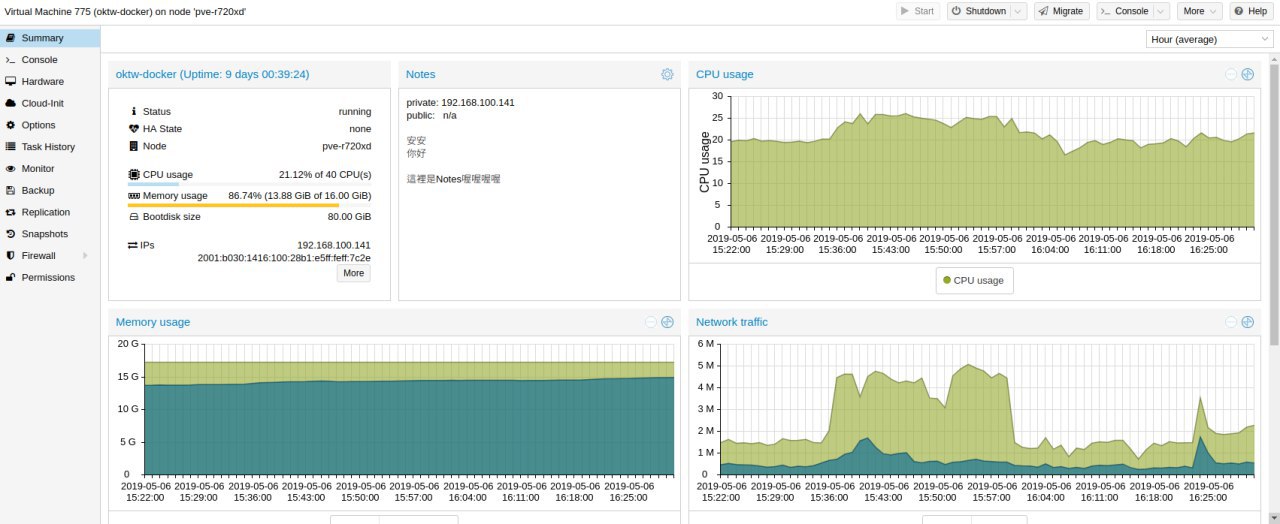The image size is (1280, 524).
Task: Open the Hour (average) timeframe dropdown
Action: point(1209,39)
